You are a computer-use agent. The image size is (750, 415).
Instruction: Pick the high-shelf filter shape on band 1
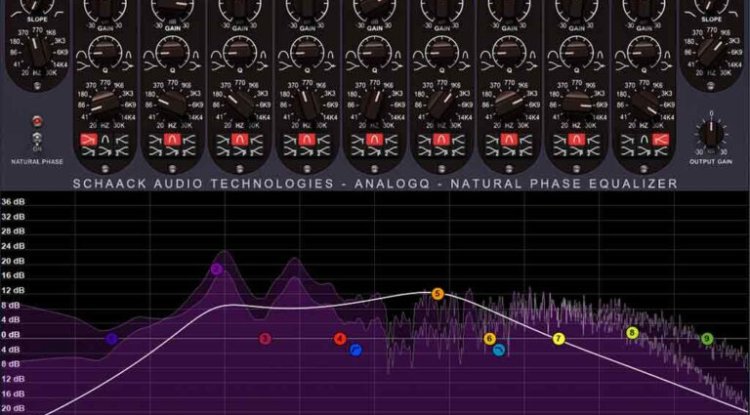point(120,140)
